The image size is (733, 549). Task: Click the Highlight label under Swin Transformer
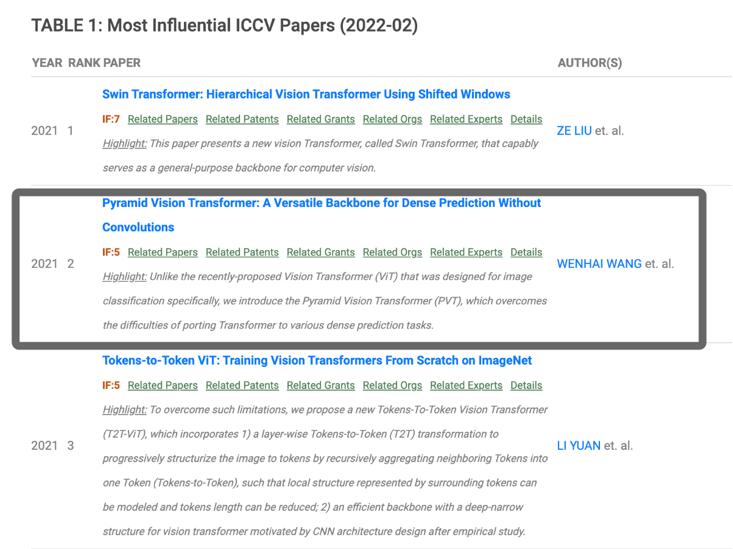[x=124, y=143]
